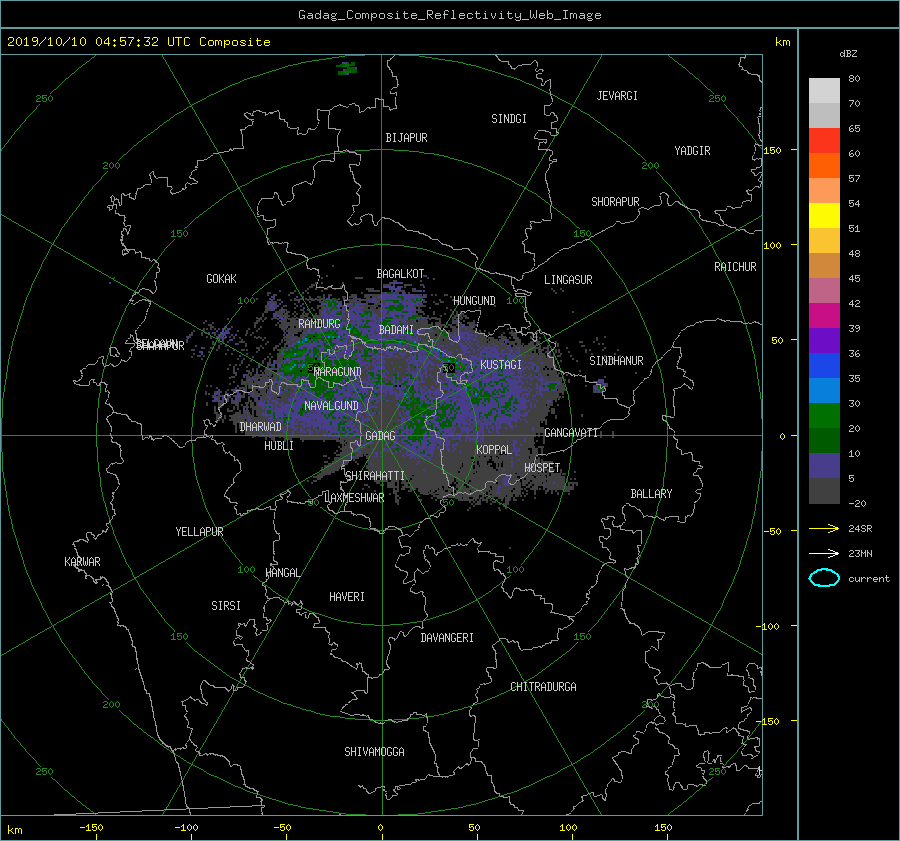Click the DAVANGERI city label
900x841 pixels.
click(x=447, y=638)
